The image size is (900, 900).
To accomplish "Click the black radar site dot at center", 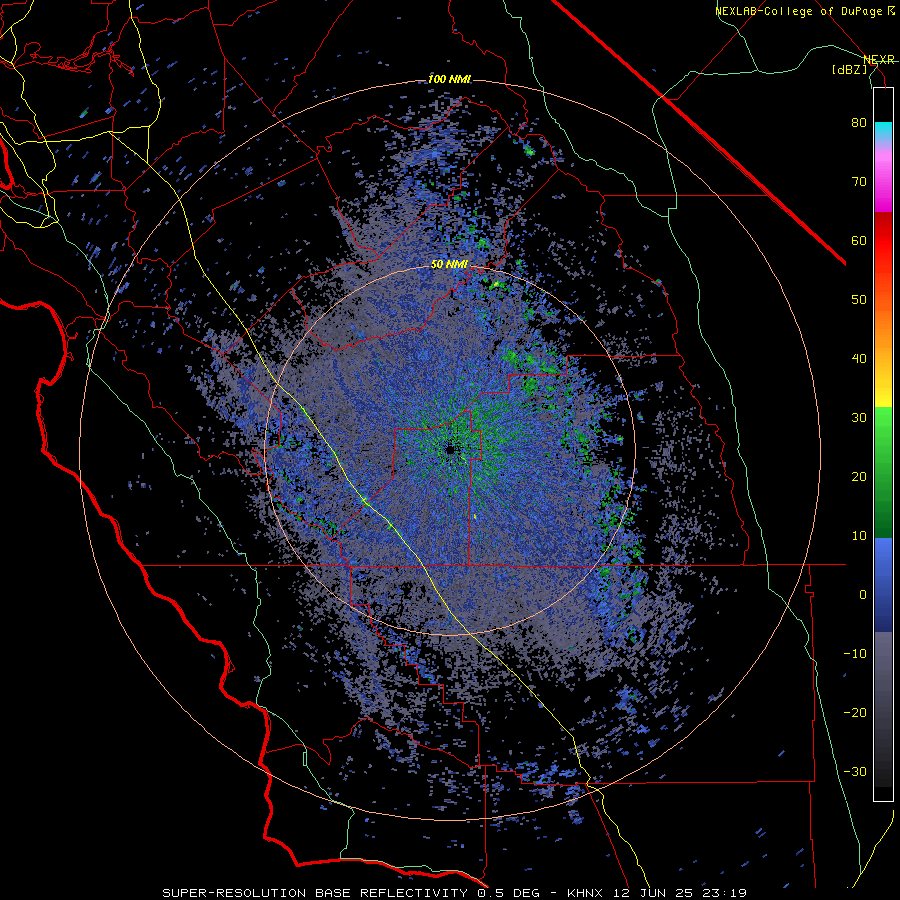I will pyautogui.click(x=450, y=449).
